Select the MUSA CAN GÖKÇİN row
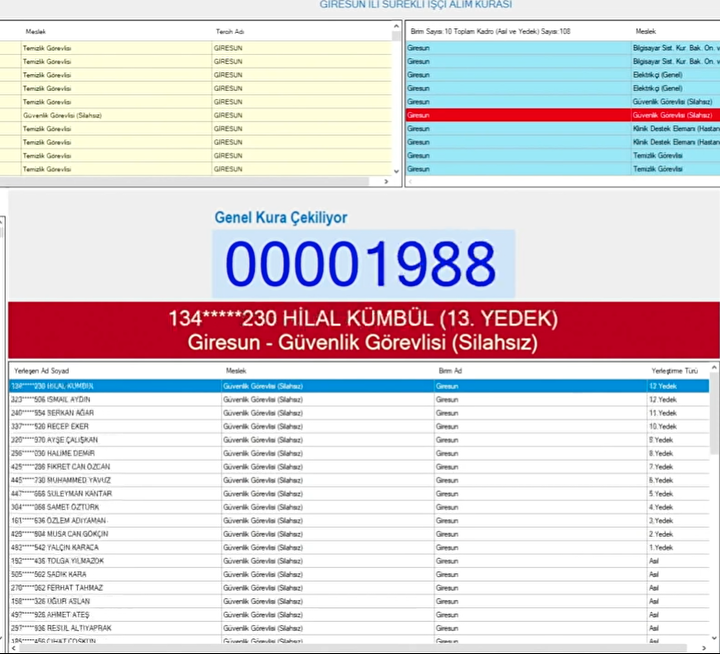 tap(359, 534)
